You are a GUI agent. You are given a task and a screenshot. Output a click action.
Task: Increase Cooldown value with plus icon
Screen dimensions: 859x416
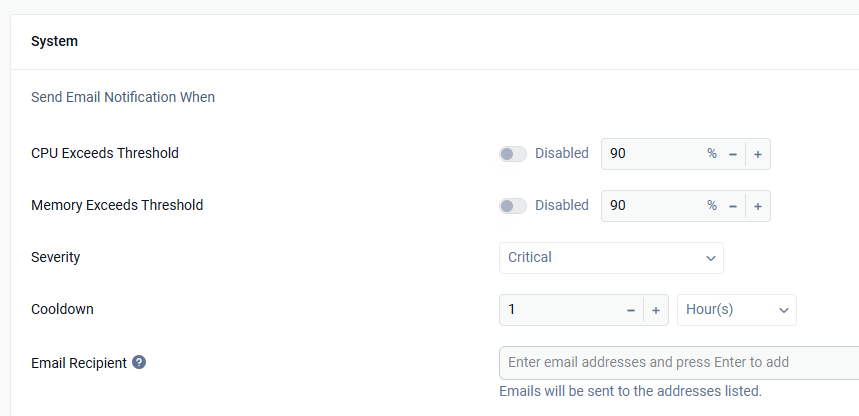(656, 310)
